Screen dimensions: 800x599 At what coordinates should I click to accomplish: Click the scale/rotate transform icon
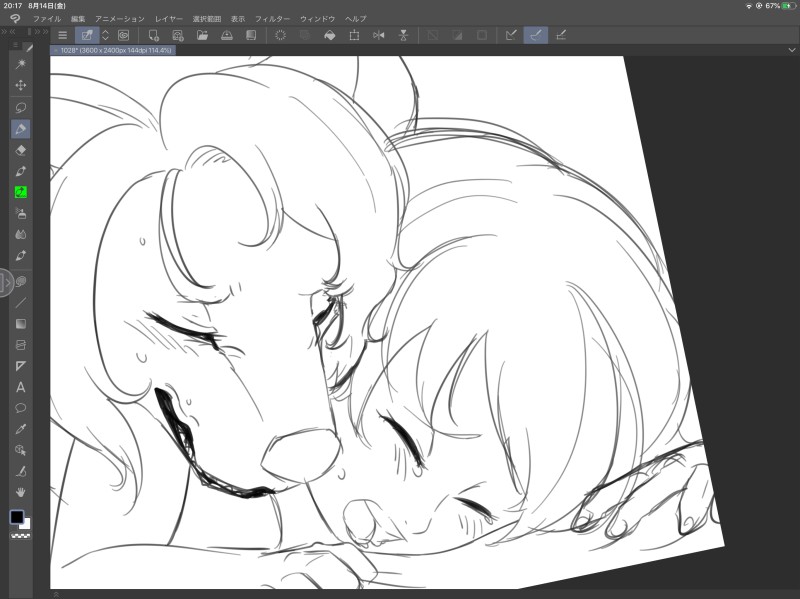pos(354,35)
